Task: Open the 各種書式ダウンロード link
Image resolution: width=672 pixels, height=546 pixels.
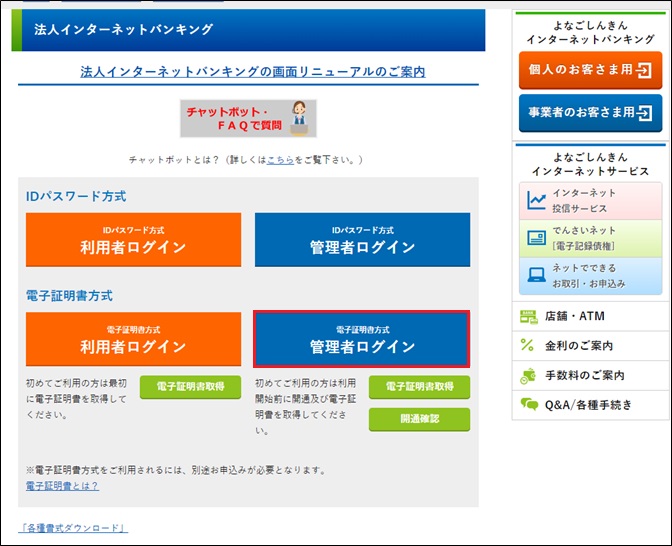Action: (73, 528)
